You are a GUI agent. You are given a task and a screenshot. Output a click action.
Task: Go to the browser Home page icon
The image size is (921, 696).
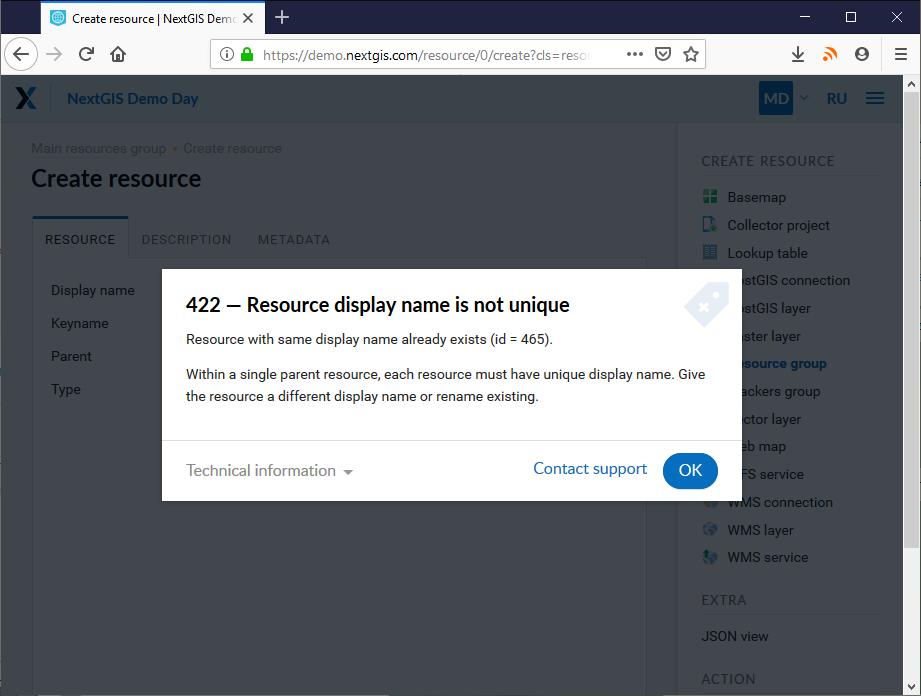coord(118,54)
